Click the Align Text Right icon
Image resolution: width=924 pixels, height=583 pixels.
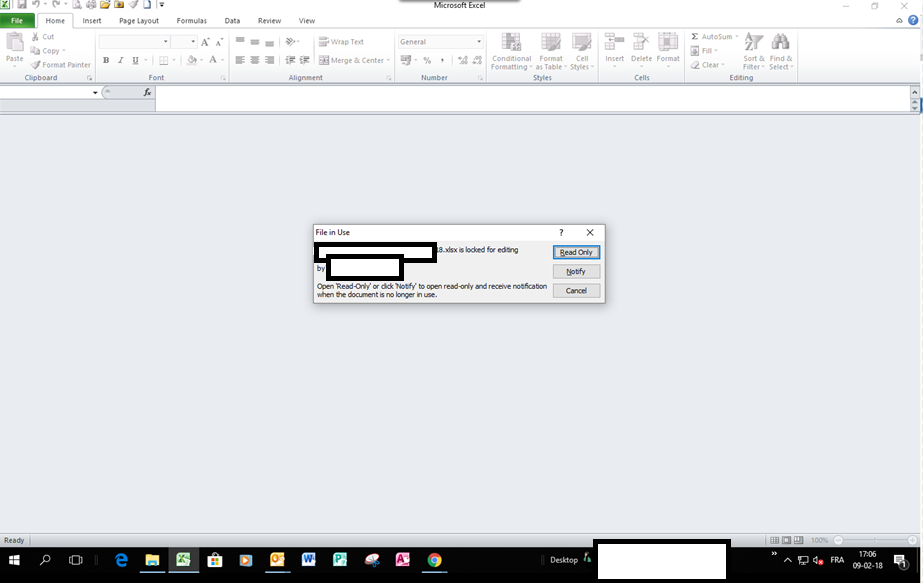tap(269, 60)
